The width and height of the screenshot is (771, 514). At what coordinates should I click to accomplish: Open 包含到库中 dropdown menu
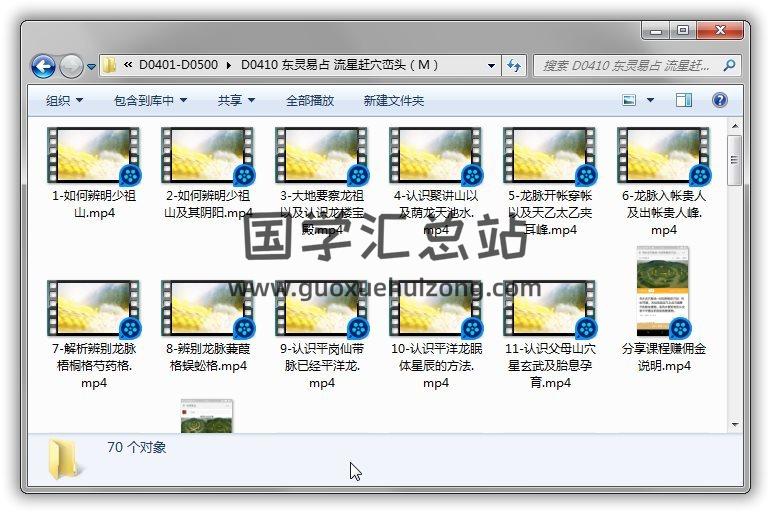point(150,101)
